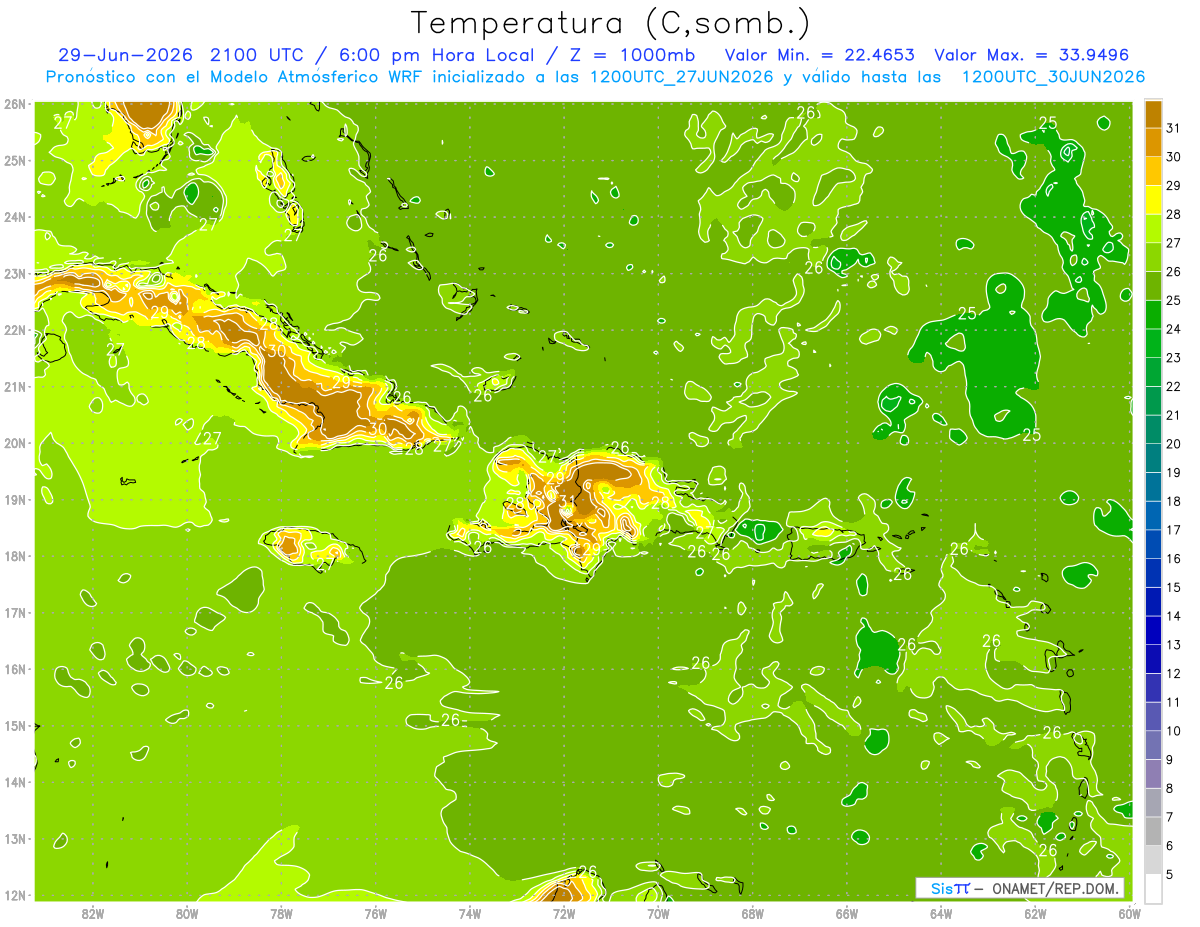Click the "64W" longitude axis label

tap(940, 912)
